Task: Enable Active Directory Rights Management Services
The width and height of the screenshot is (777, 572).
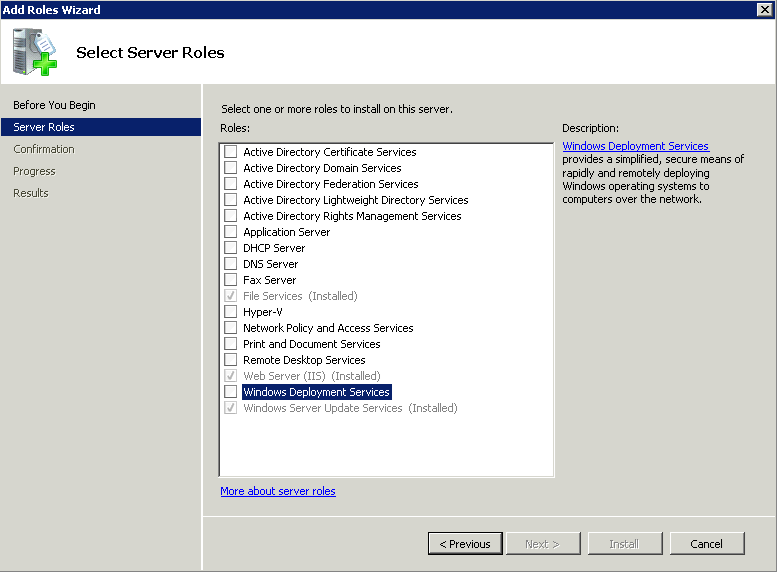Action: [230, 216]
